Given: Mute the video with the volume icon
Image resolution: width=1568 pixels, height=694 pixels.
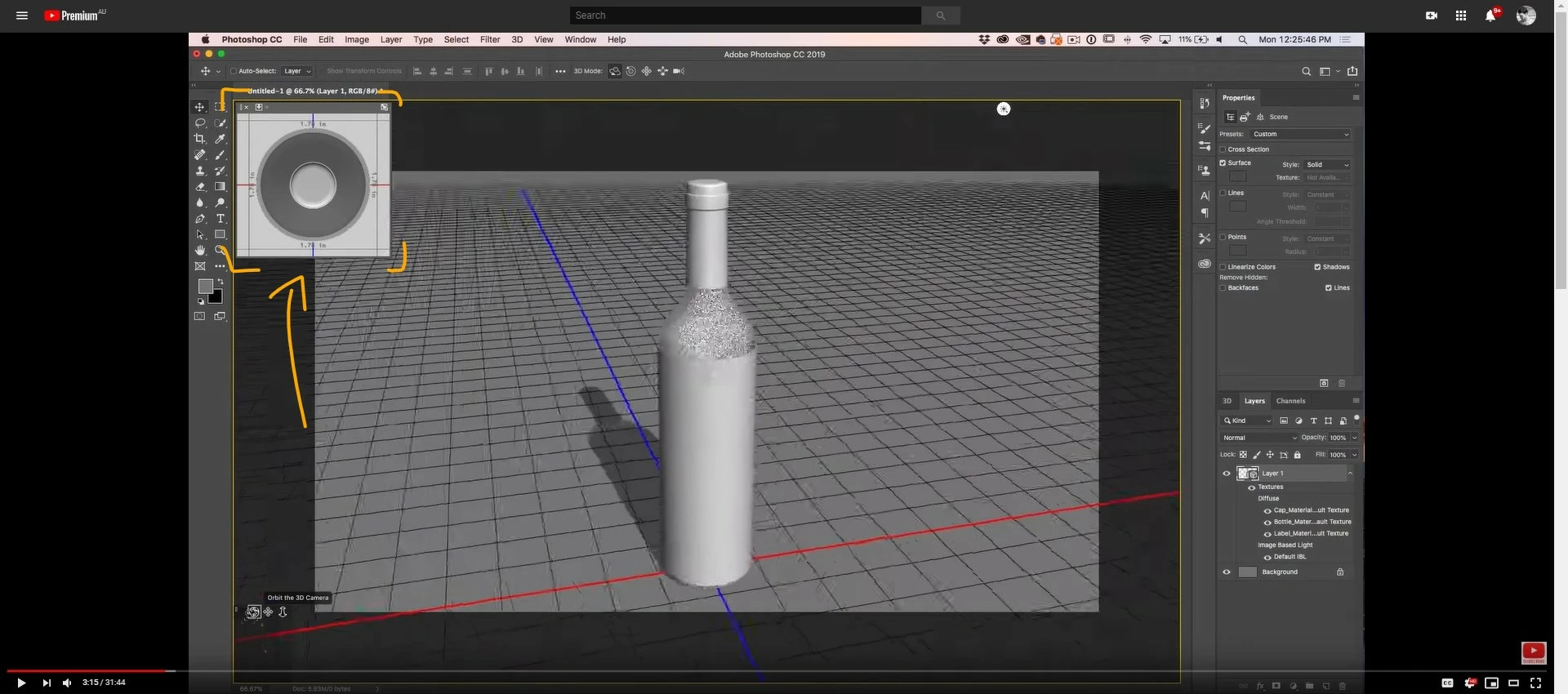Looking at the screenshot, I should (67, 683).
